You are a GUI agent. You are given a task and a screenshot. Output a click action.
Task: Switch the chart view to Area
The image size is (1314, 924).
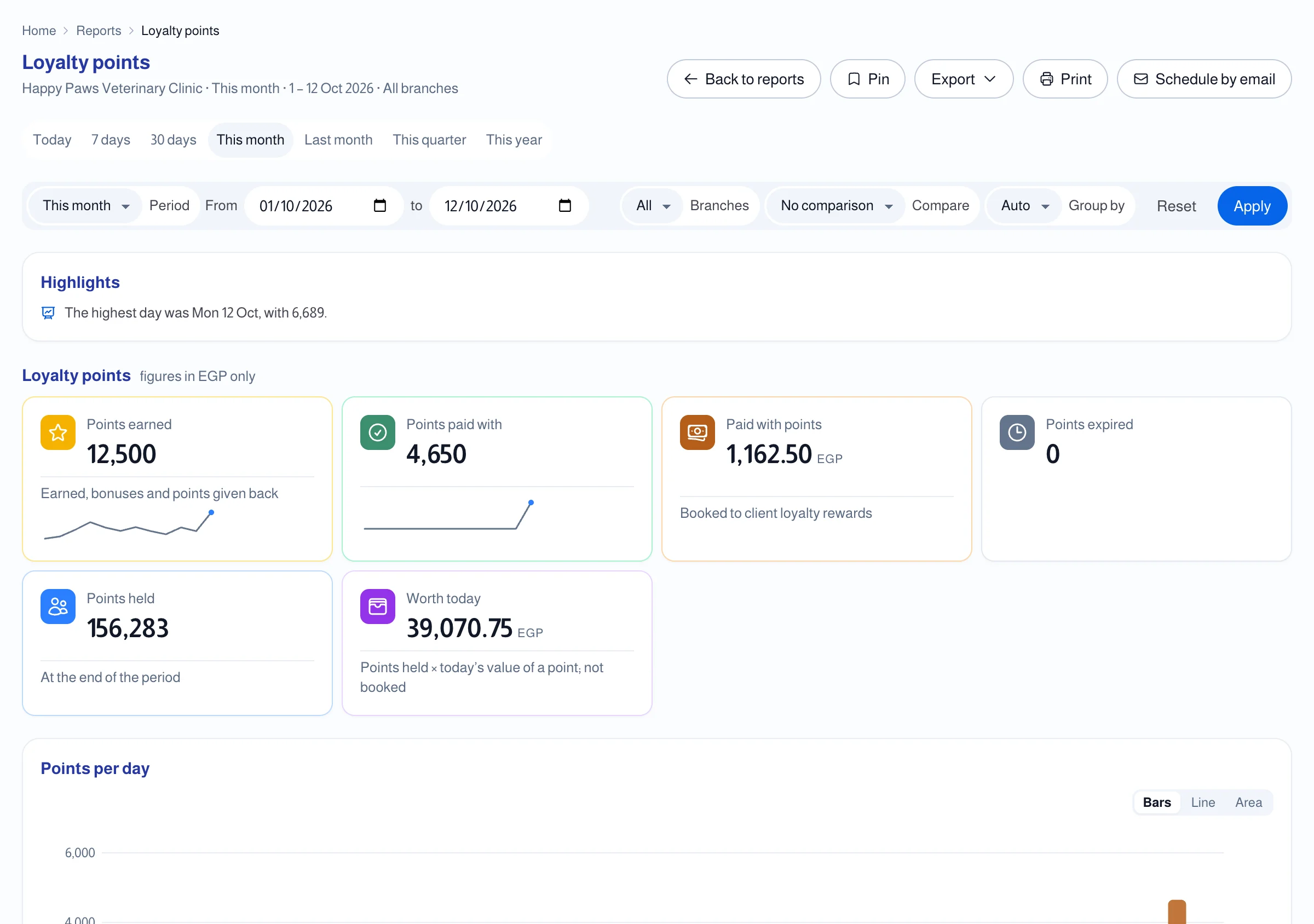tap(1248, 802)
